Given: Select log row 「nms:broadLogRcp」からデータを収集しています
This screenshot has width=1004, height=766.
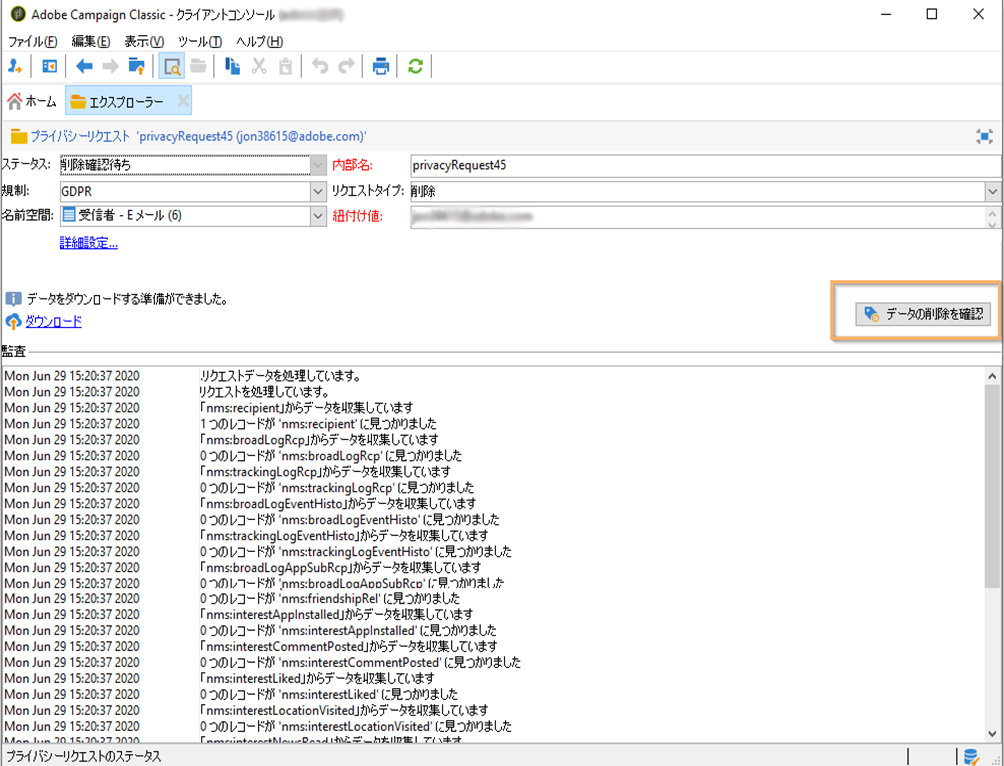Looking at the screenshot, I should point(493,440).
